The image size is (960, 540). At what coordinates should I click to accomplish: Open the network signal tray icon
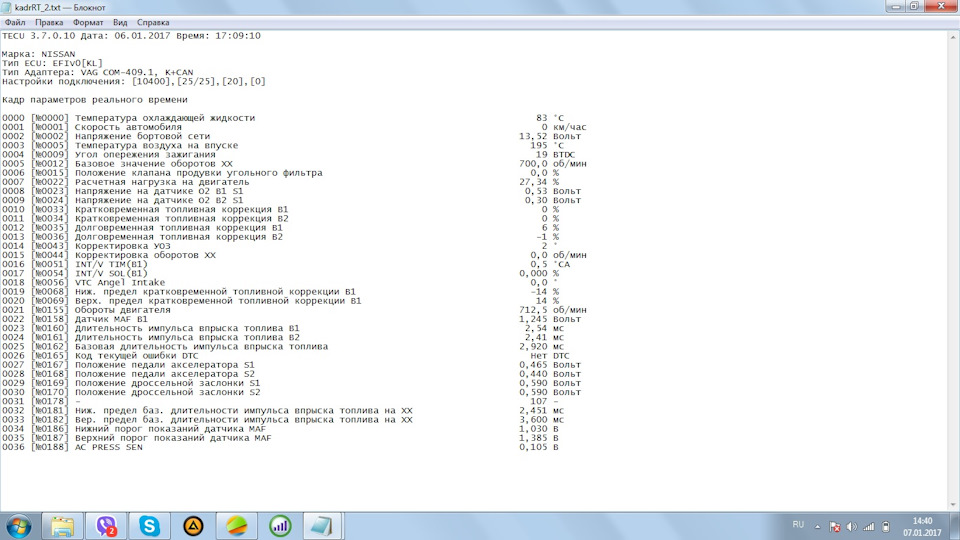[869, 527]
